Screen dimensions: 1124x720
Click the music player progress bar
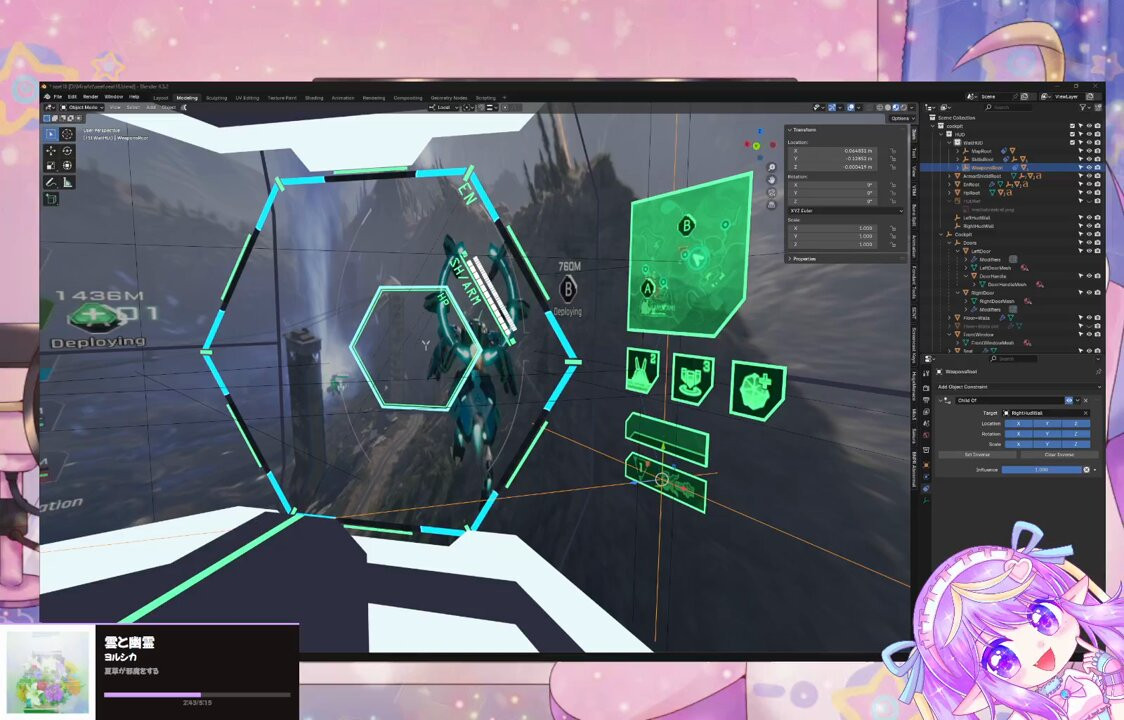pyautogui.click(x=197, y=694)
